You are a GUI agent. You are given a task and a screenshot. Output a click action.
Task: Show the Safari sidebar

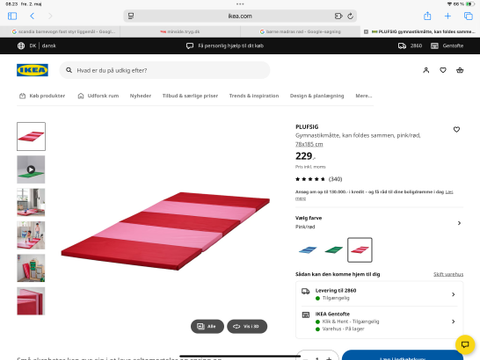pyautogui.click(x=12, y=16)
